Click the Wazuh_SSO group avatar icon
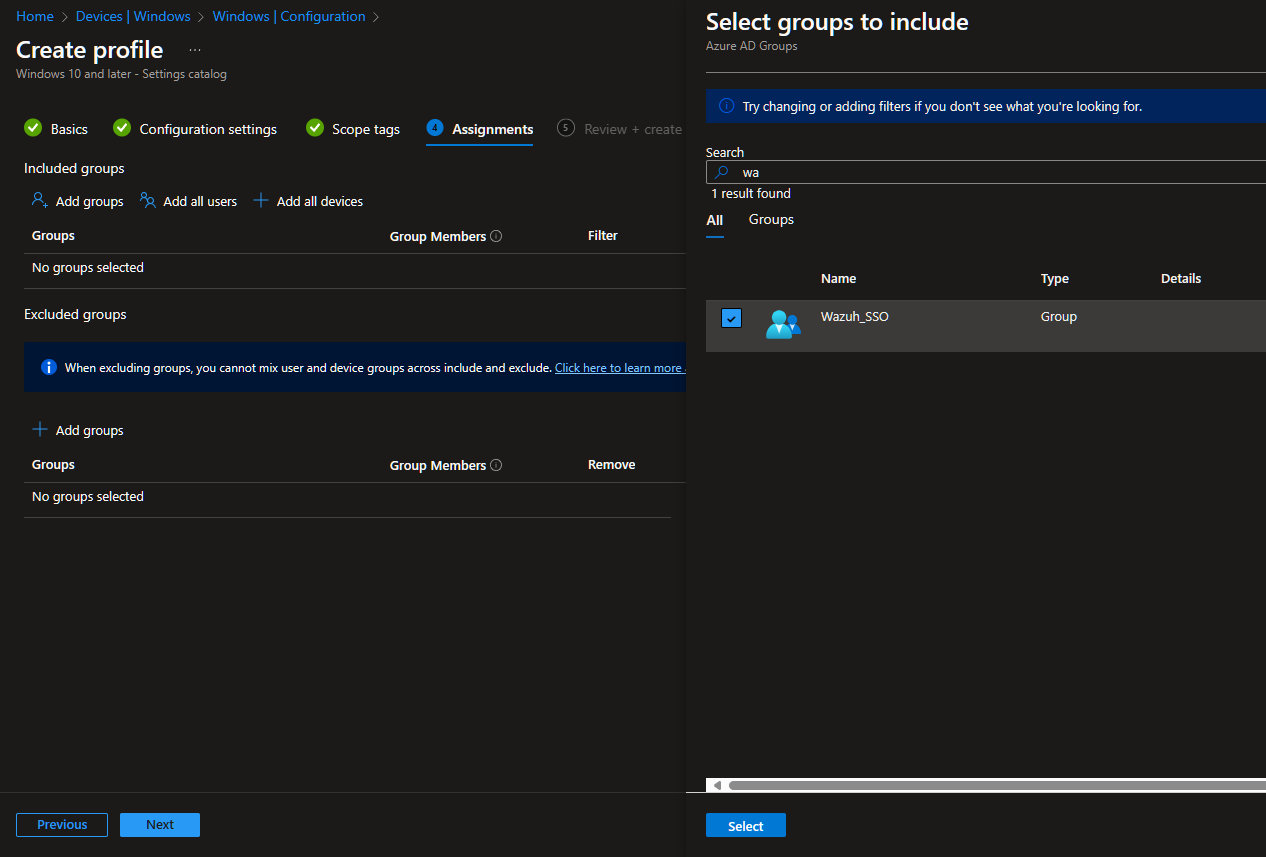1266x857 pixels. point(783,324)
